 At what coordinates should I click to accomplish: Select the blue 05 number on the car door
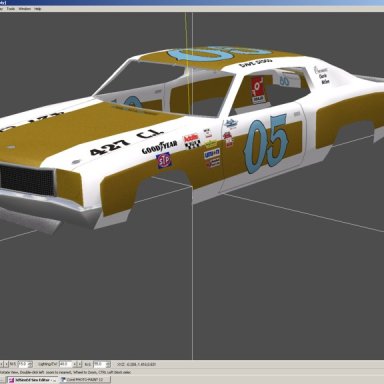[266, 143]
